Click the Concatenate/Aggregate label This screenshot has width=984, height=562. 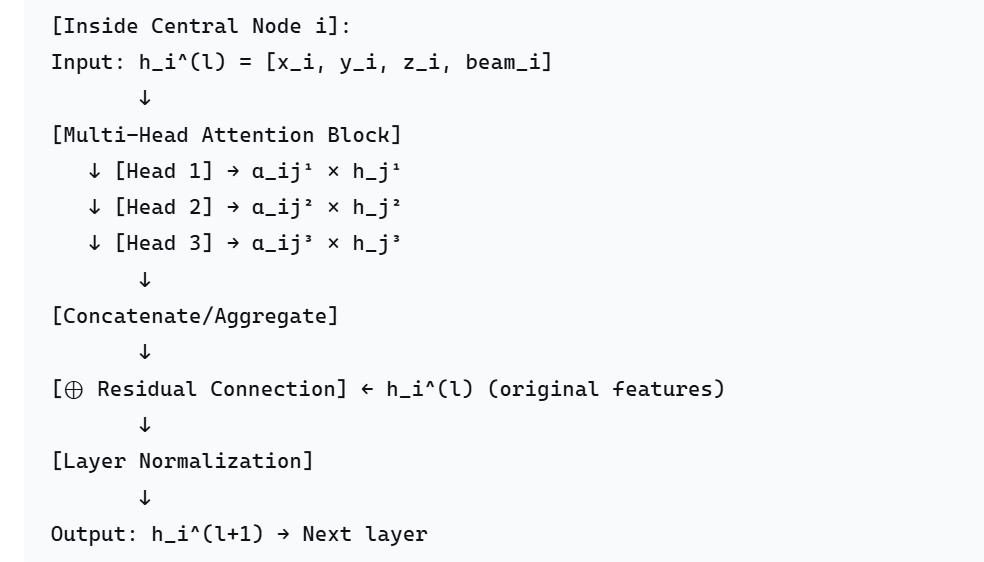pos(195,316)
